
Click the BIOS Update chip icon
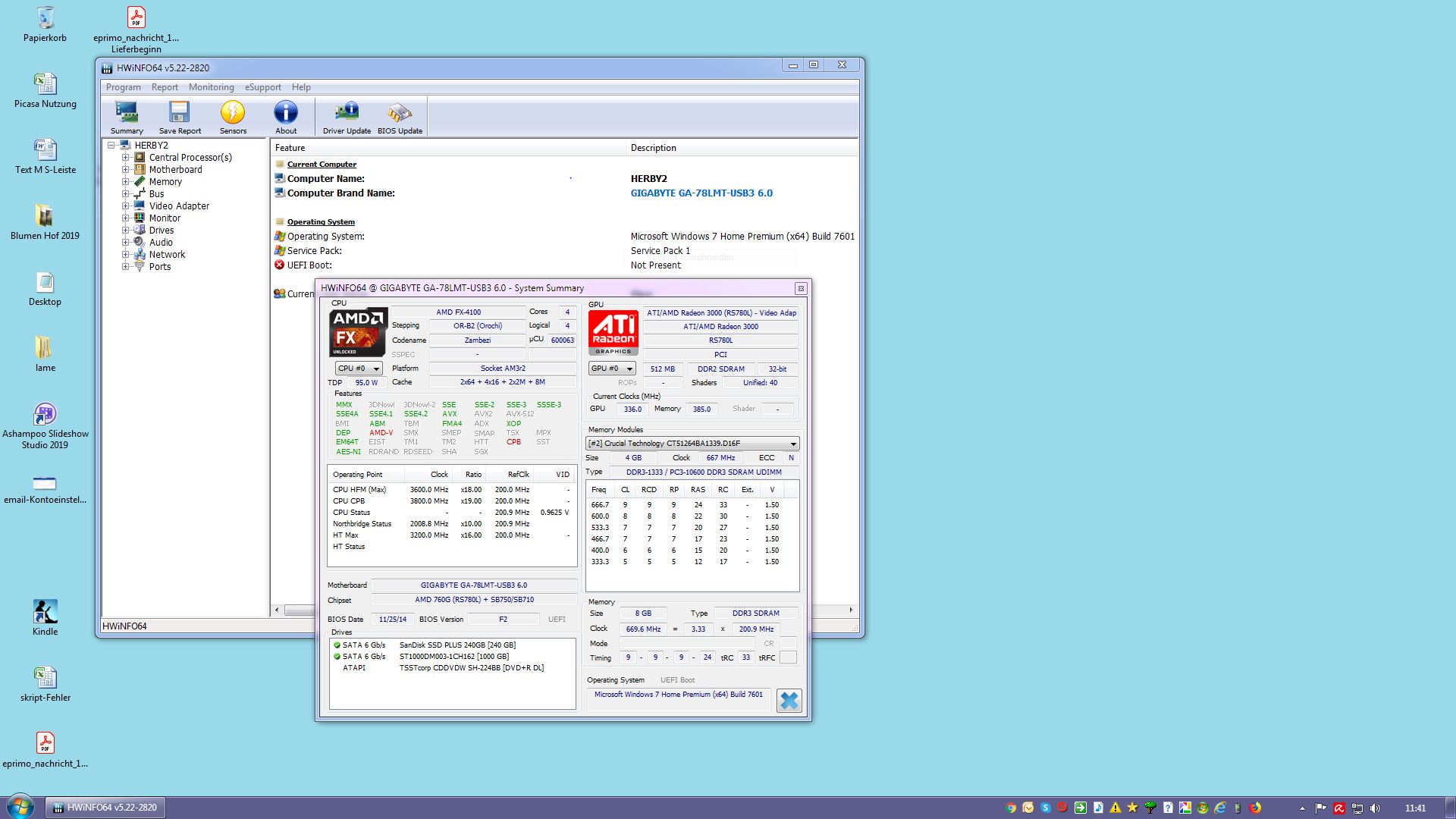400,117
